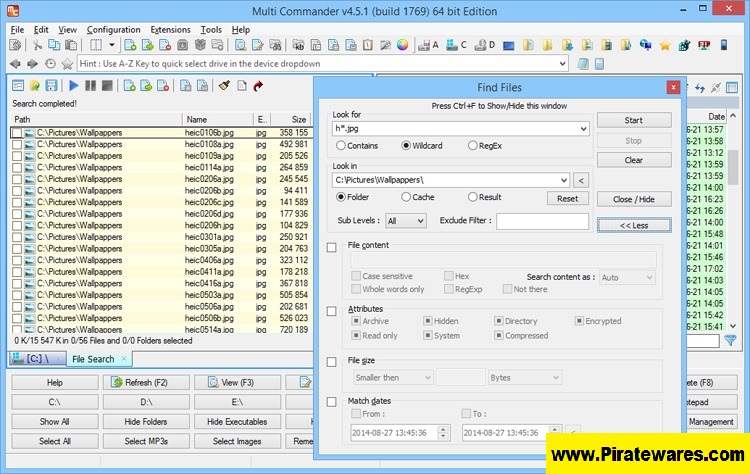Click the broom icon in search toolbar
Viewport: 750px width, 474px height.
tap(225, 86)
